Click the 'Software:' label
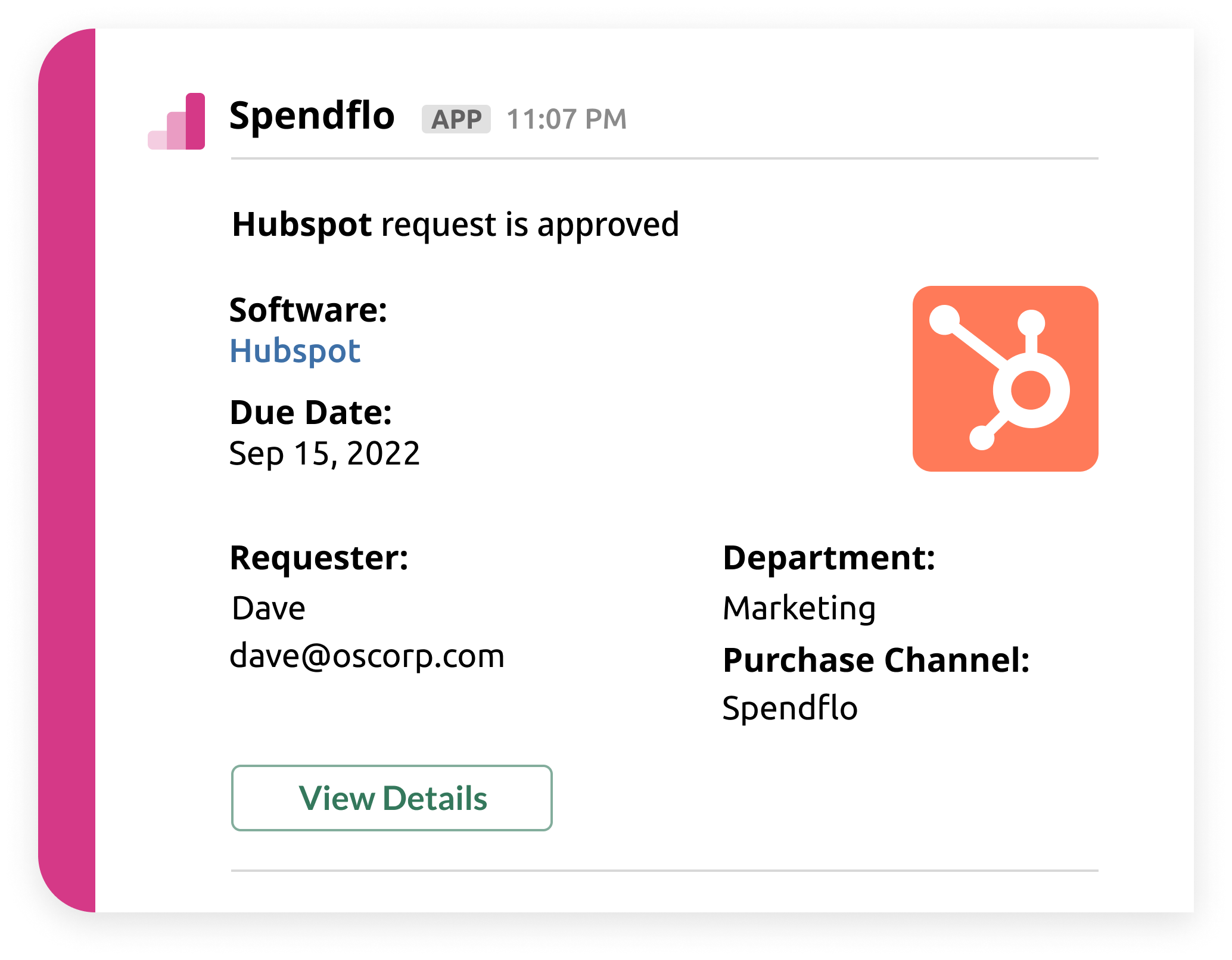The width and height of the screenshot is (1232, 960). point(309,310)
